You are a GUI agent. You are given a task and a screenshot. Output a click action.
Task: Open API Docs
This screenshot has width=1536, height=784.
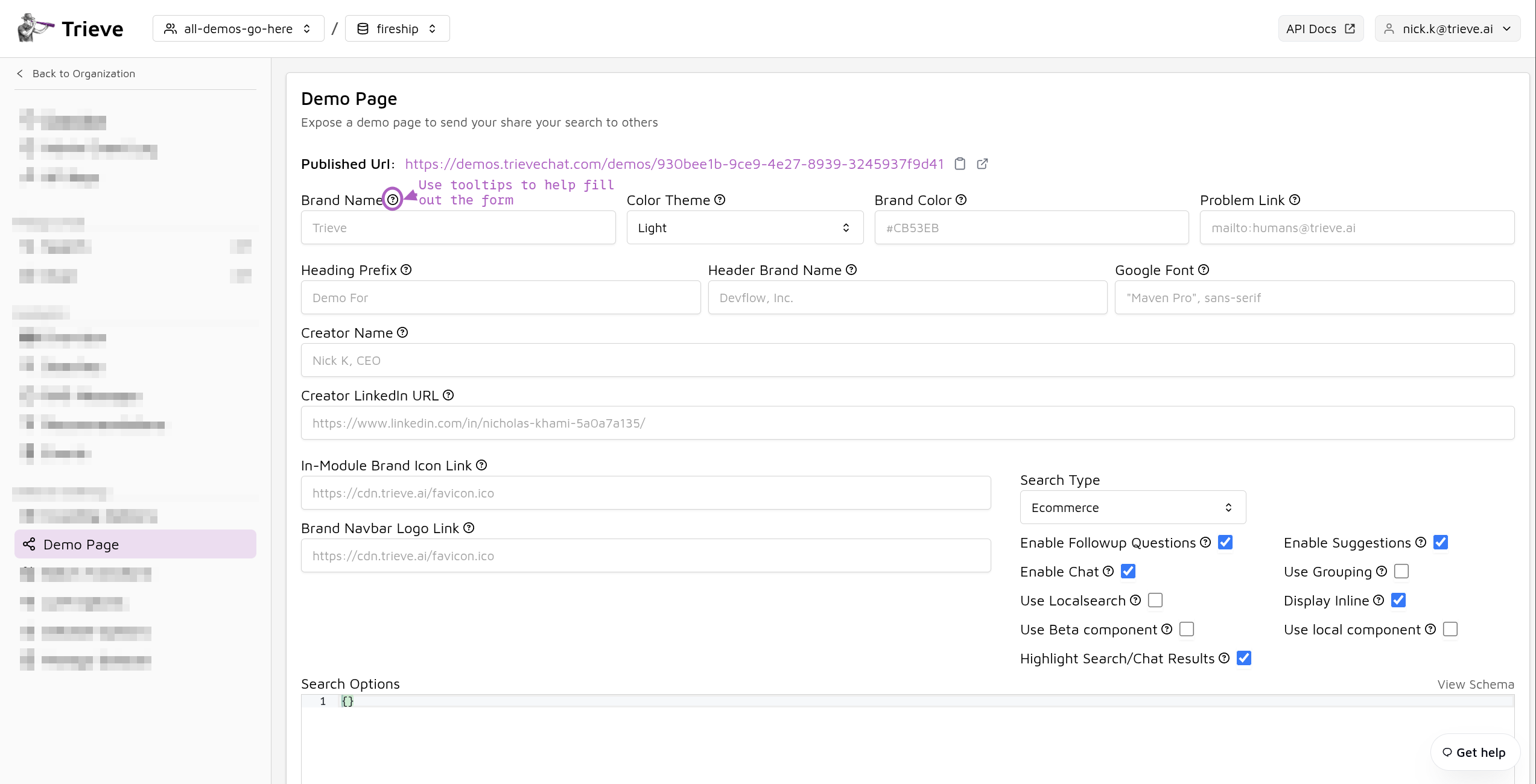tap(1321, 28)
